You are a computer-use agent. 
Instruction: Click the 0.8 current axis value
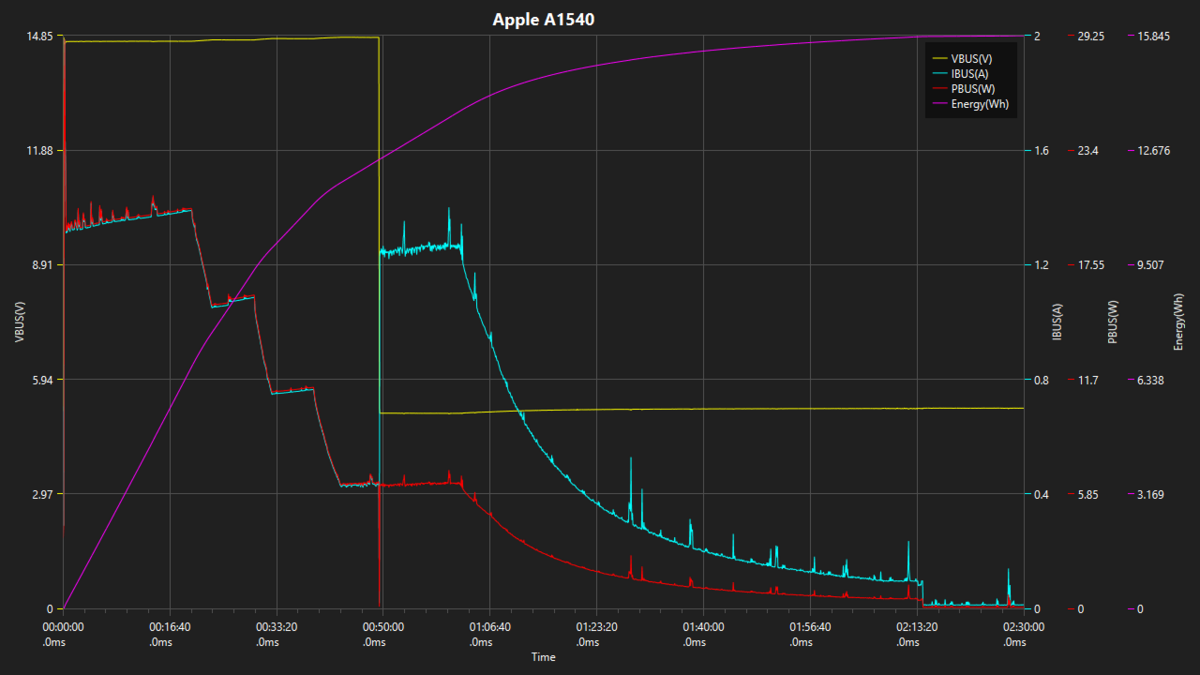1041,380
